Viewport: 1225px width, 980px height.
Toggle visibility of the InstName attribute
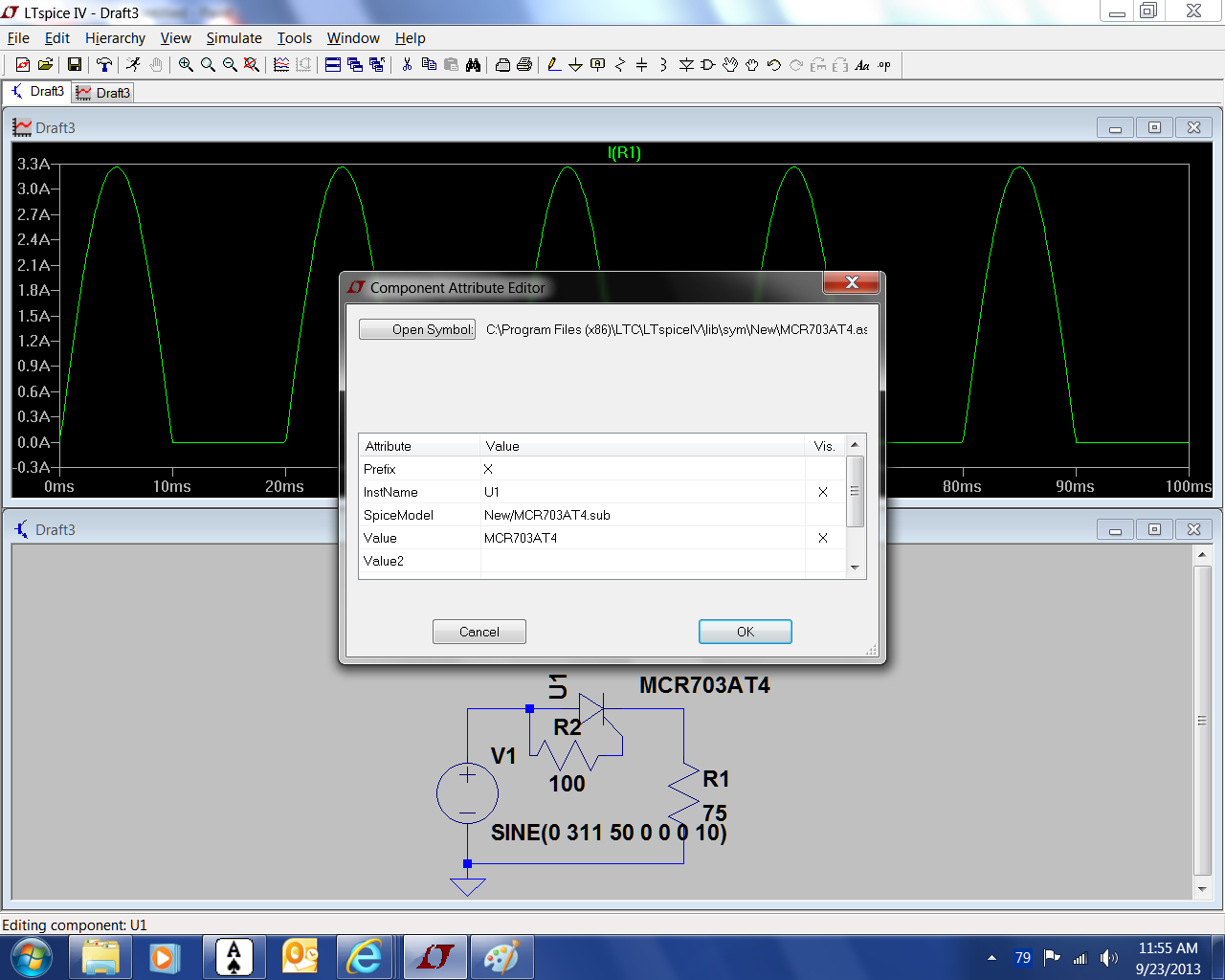coord(823,492)
